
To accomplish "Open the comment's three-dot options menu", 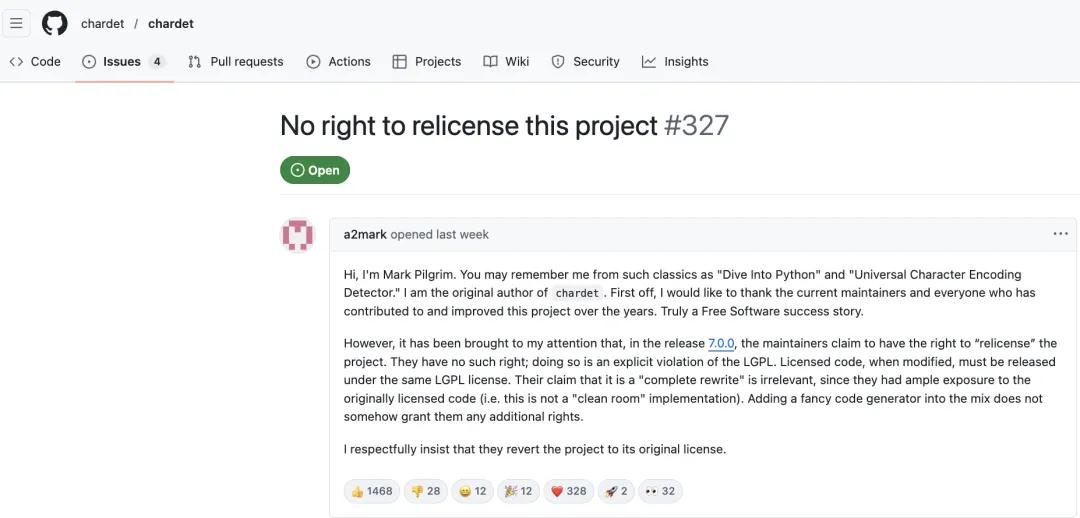I will click(x=1060, y=234).
